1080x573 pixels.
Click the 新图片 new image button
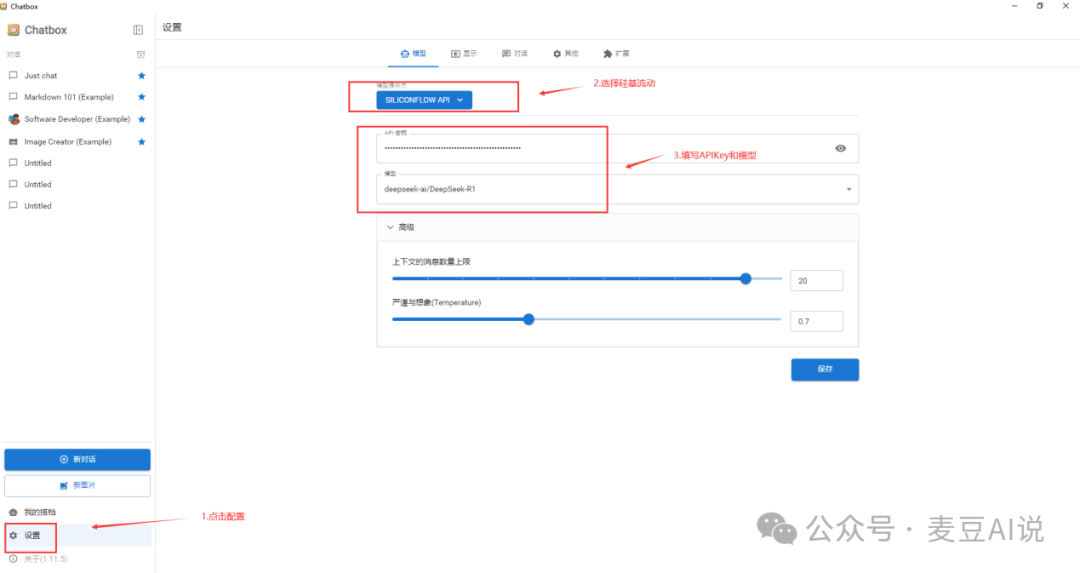(x=77, y=486)
